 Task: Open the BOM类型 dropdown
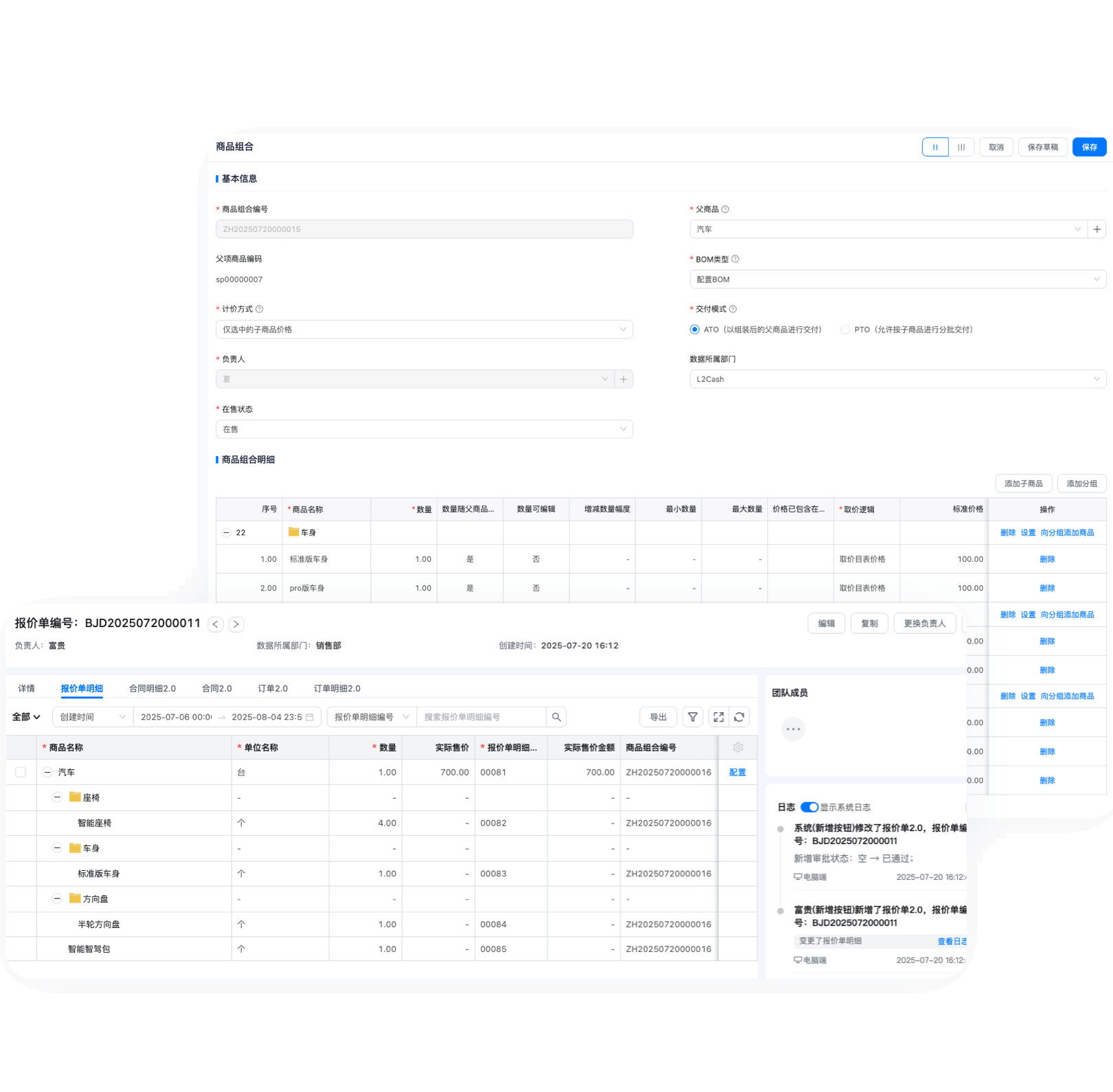(897, 280)
